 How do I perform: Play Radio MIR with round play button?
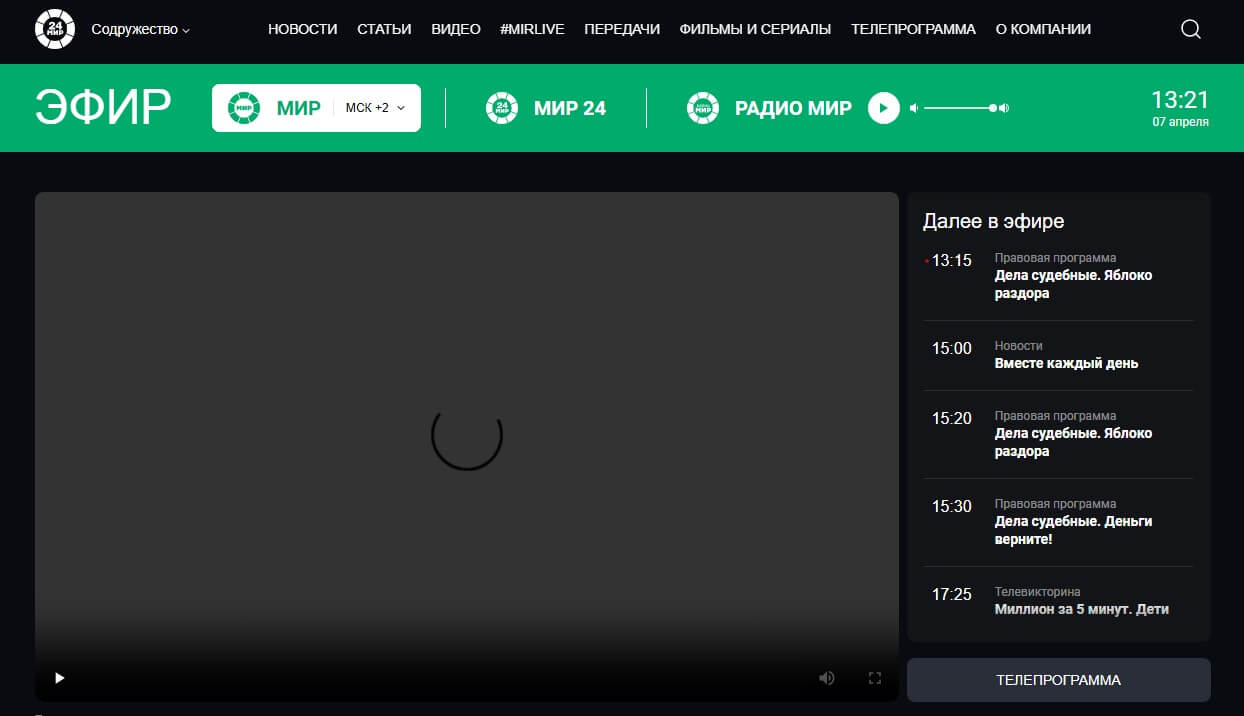coord(883,108)
